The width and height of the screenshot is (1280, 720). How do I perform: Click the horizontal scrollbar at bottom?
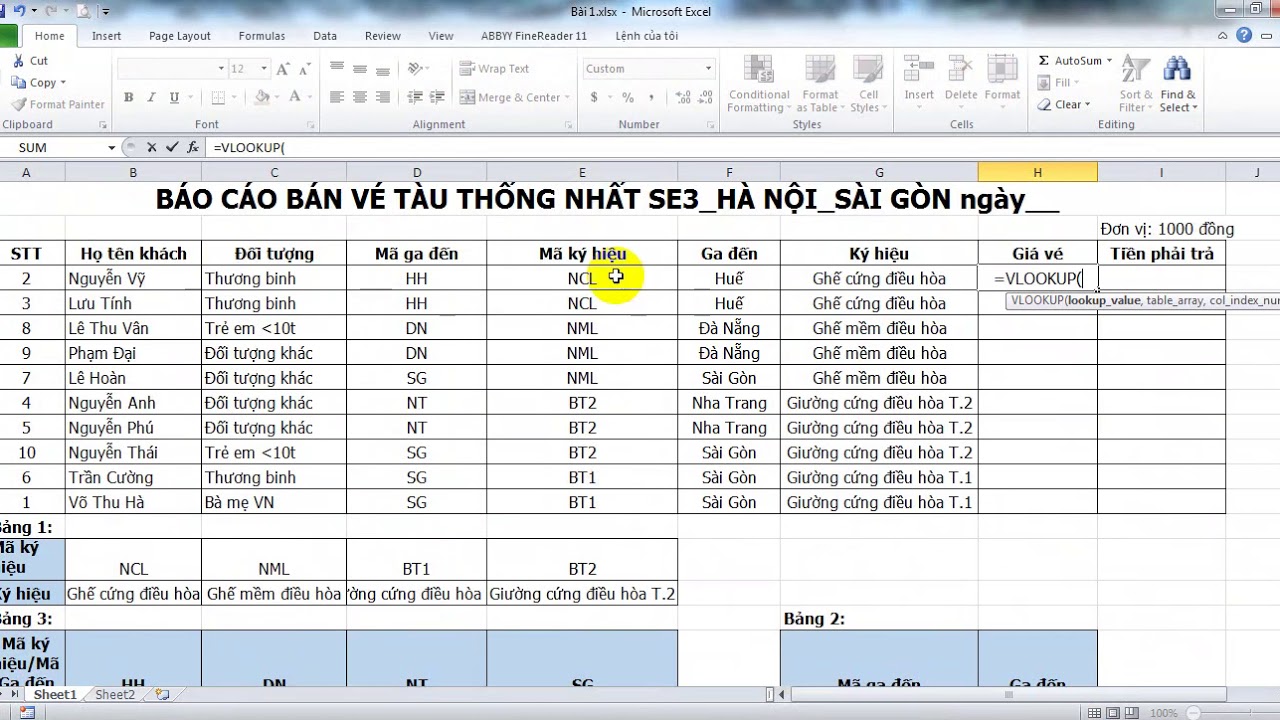1008,694
